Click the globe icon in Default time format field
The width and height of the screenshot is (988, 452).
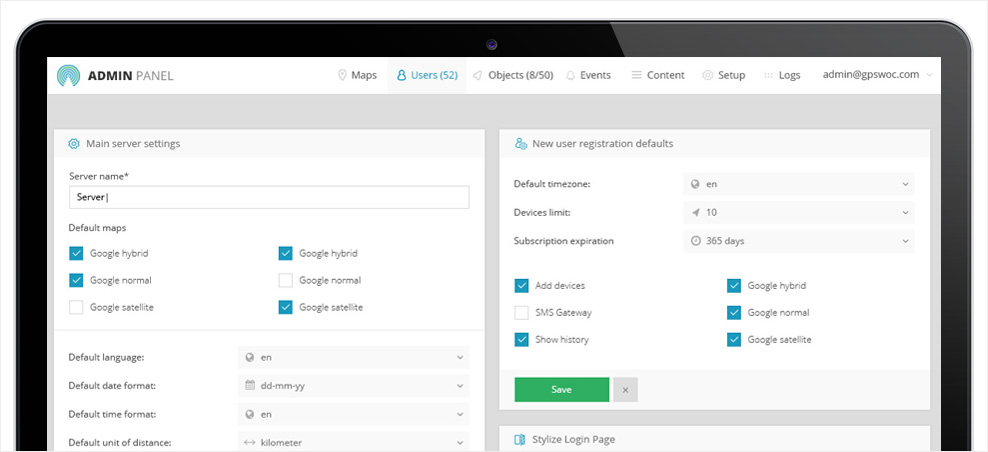click(x=250, y=414)
